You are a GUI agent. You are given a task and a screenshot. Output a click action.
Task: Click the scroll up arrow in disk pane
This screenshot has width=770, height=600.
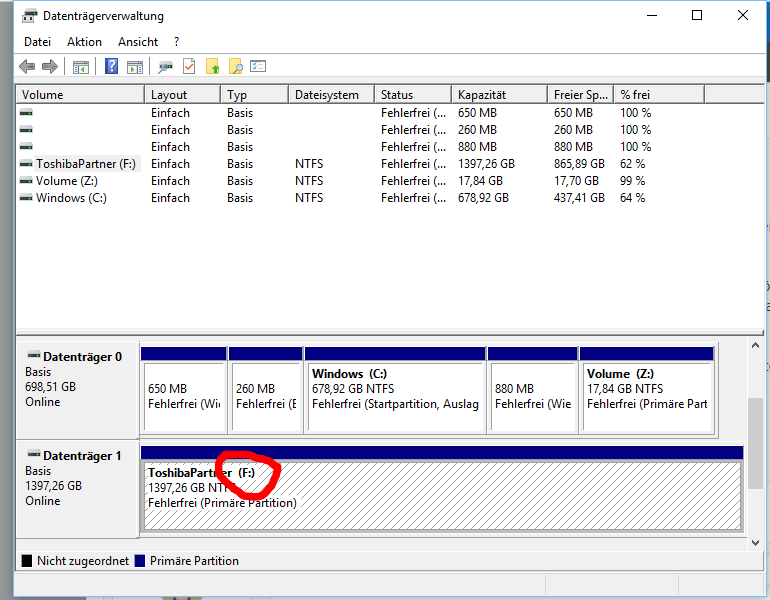[x=756, y=346]
